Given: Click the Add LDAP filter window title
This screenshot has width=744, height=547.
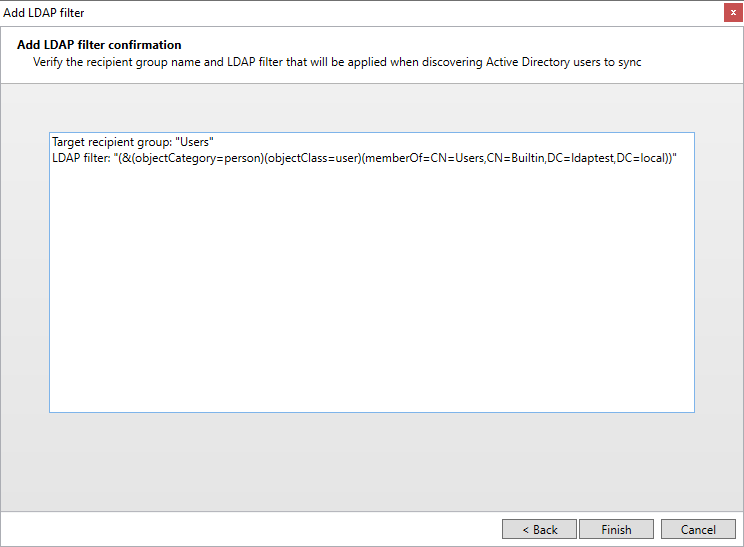Looking at the screenshot, I should point(44,13).
